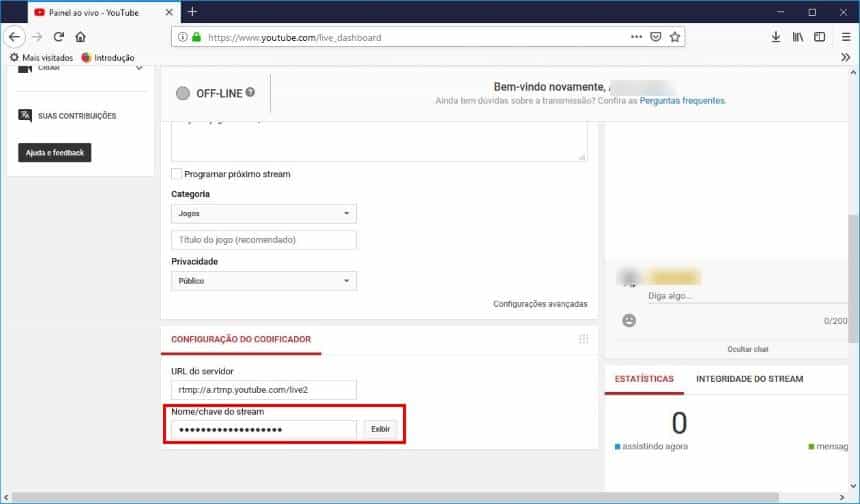This screenshot has height=504, width=860.
Task: Open Configurações avançadas link
Action: 540,304
